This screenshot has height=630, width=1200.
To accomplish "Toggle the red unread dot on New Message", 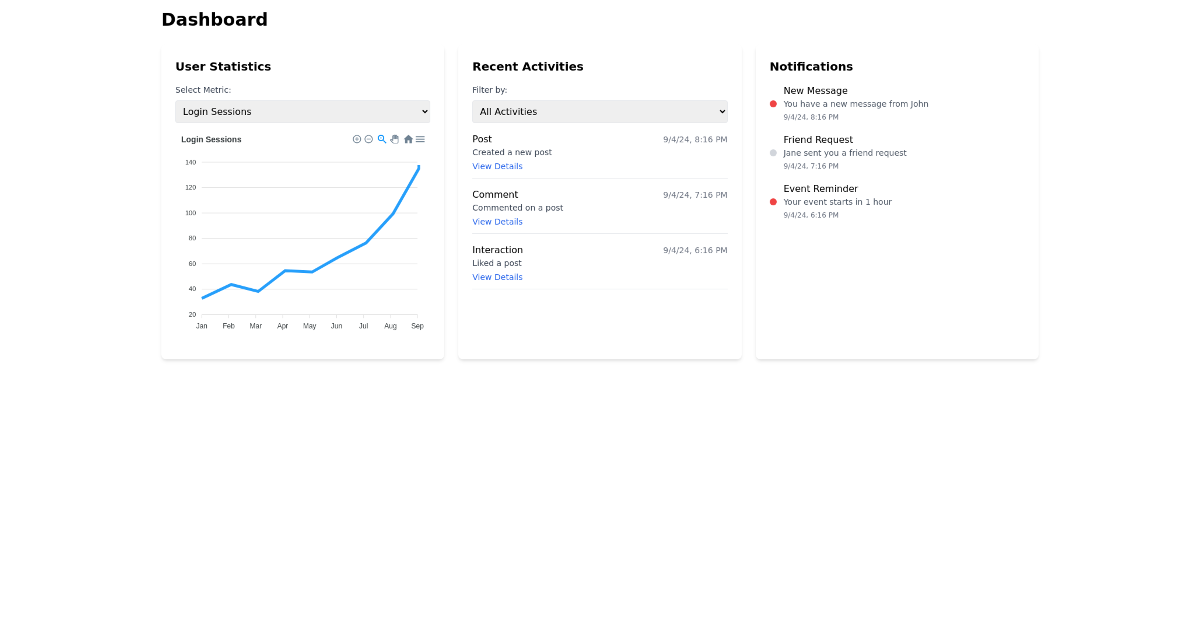I will [x=772, y=103].
